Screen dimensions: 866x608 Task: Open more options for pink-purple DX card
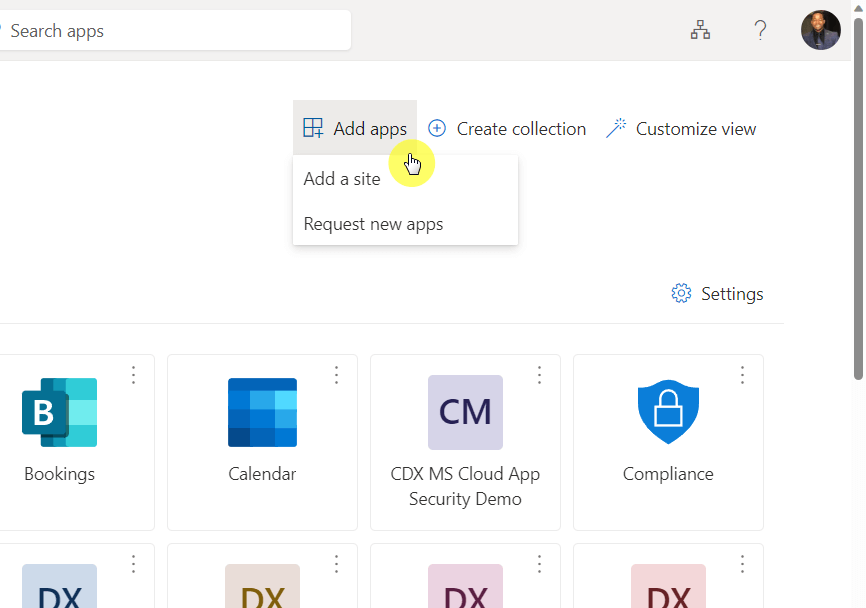[x=540, y=564]
